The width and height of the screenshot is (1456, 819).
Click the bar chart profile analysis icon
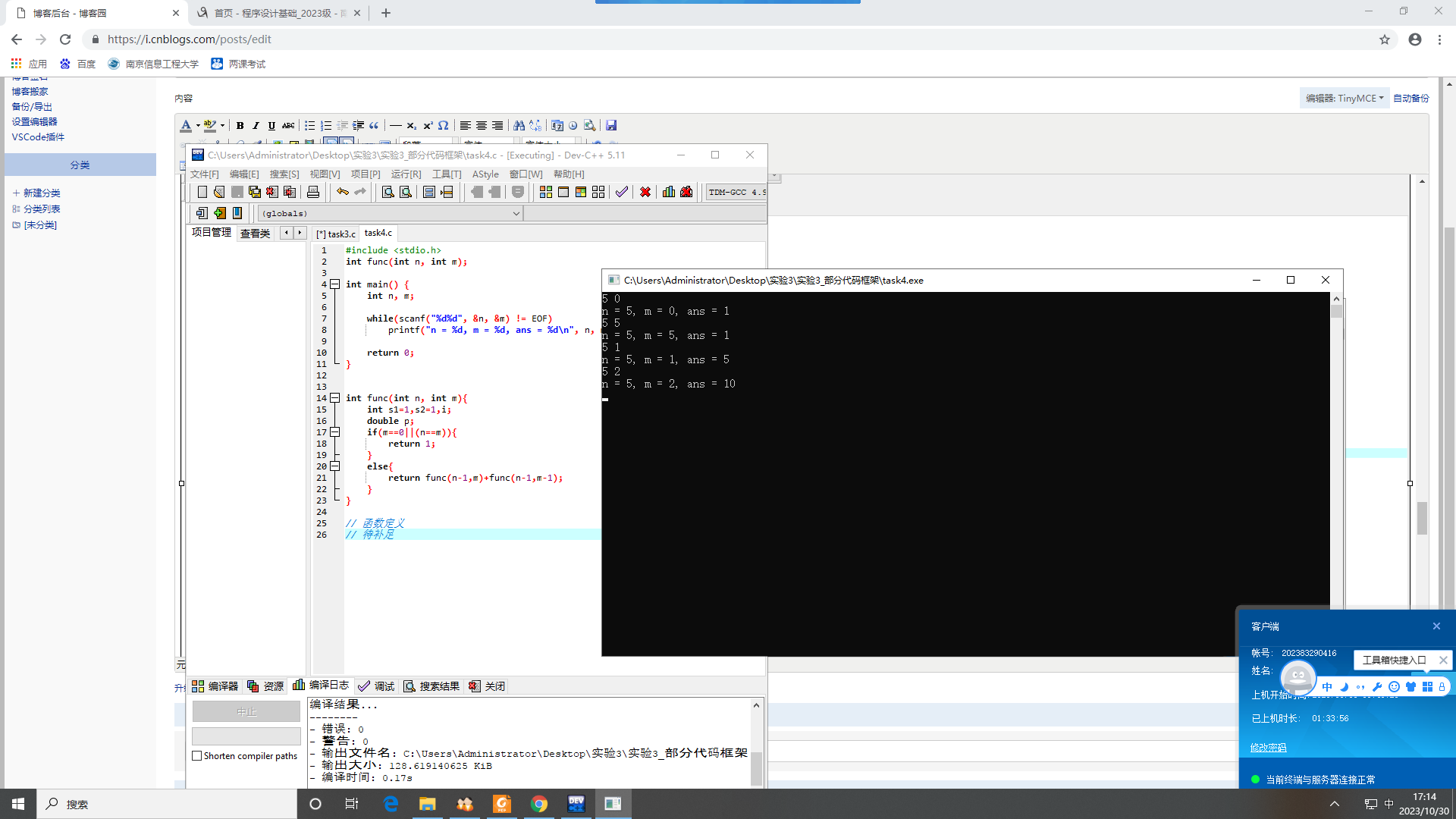point(668,192)
